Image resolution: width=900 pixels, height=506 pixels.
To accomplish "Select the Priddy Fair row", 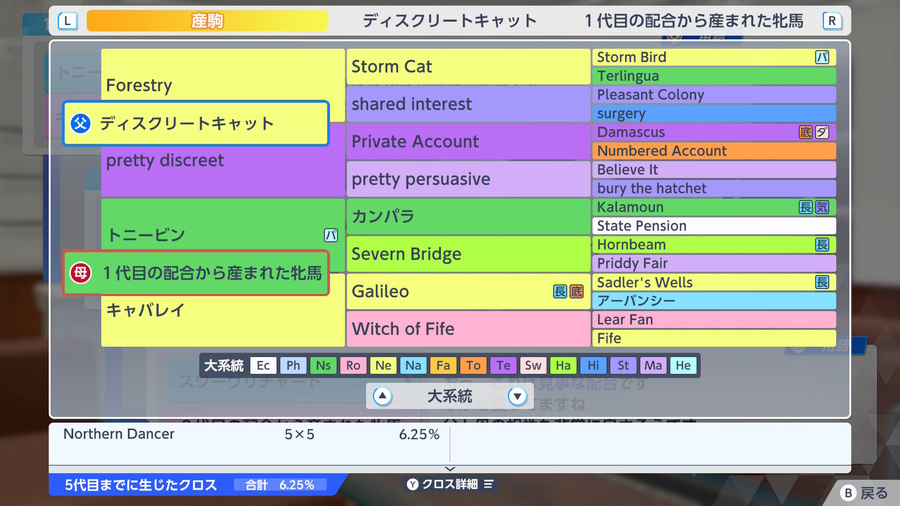I will (714, 263).
